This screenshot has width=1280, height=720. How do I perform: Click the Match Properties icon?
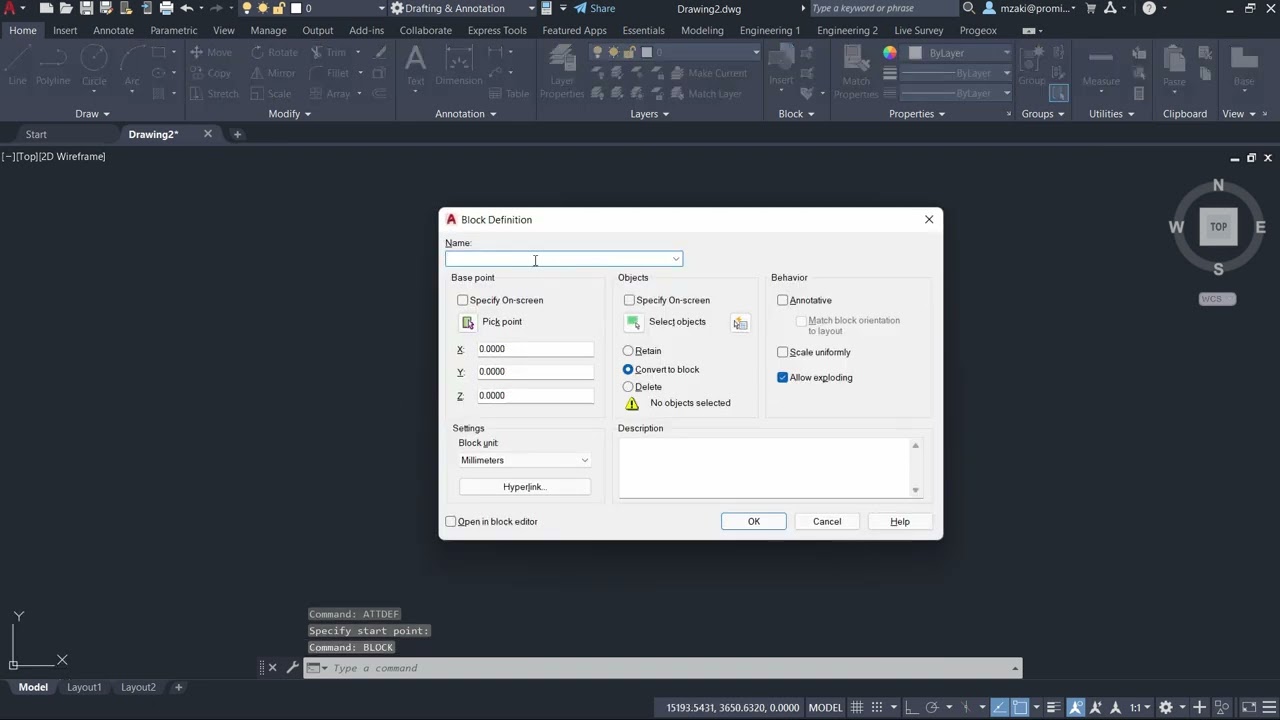click(x=856, y=72)
